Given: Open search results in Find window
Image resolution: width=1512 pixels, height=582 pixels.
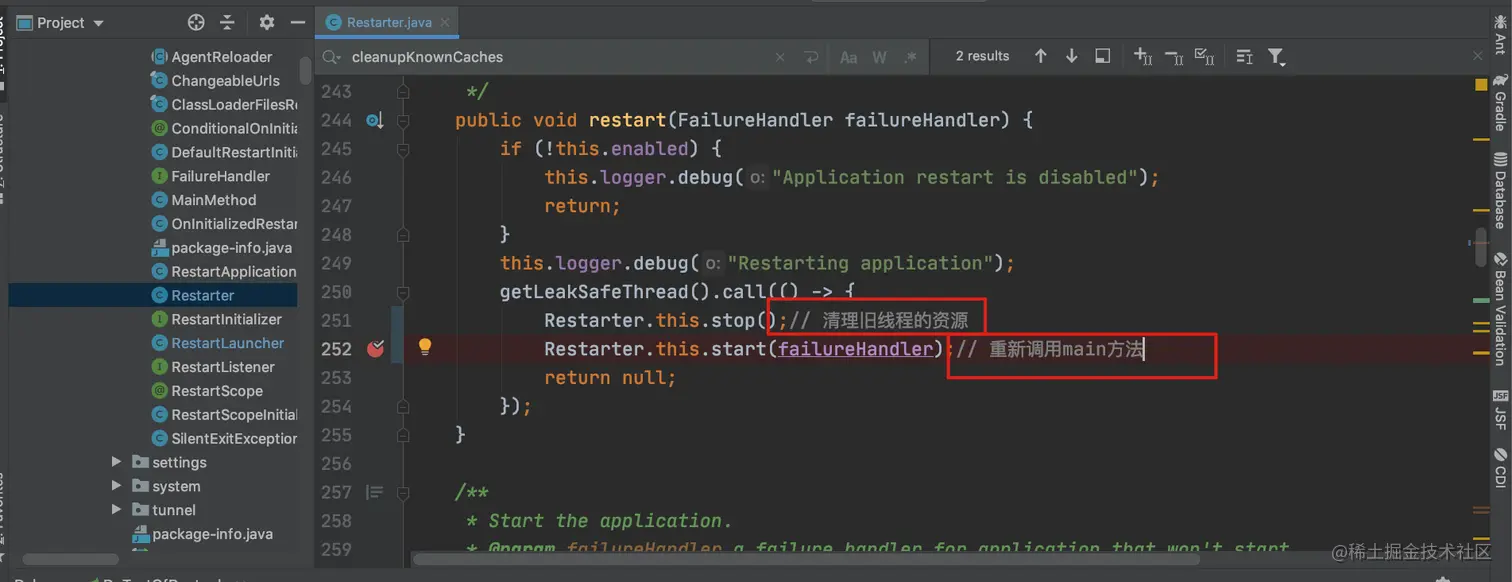Looking at the screenshot, I should pyautogui.click(x=1102, y=56).
